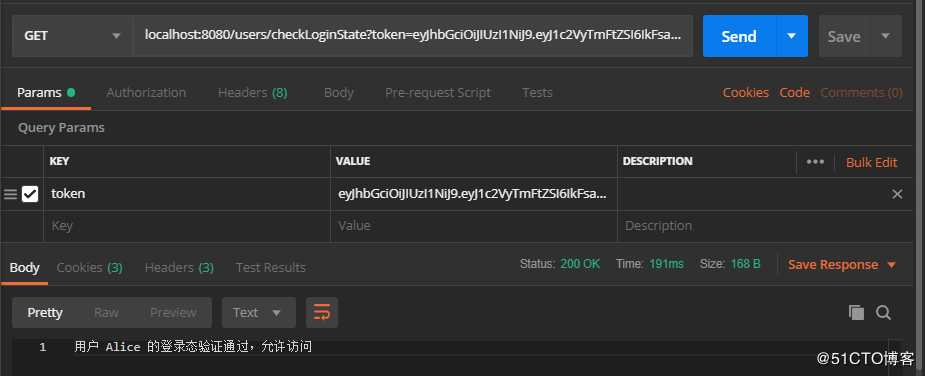Select the Pretty view mode
The height and width of the screenshot is (376, 925).
coord(45,312)
